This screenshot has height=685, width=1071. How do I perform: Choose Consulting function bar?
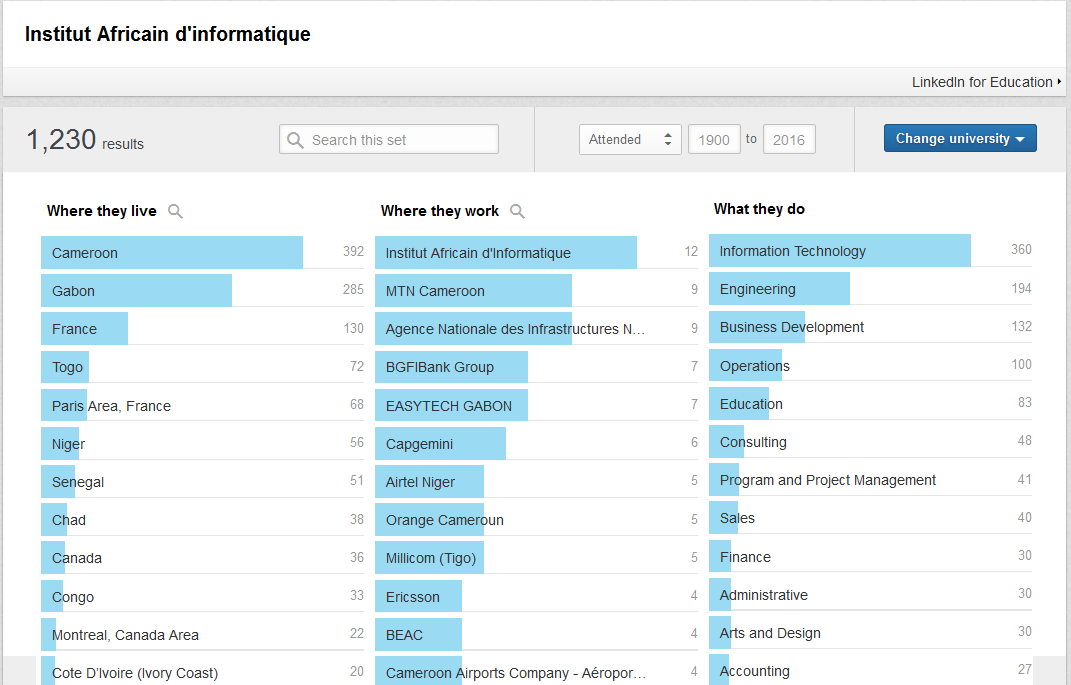click(870, 442)
